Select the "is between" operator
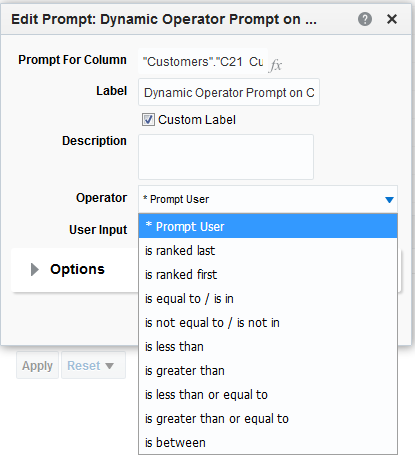 268,442
